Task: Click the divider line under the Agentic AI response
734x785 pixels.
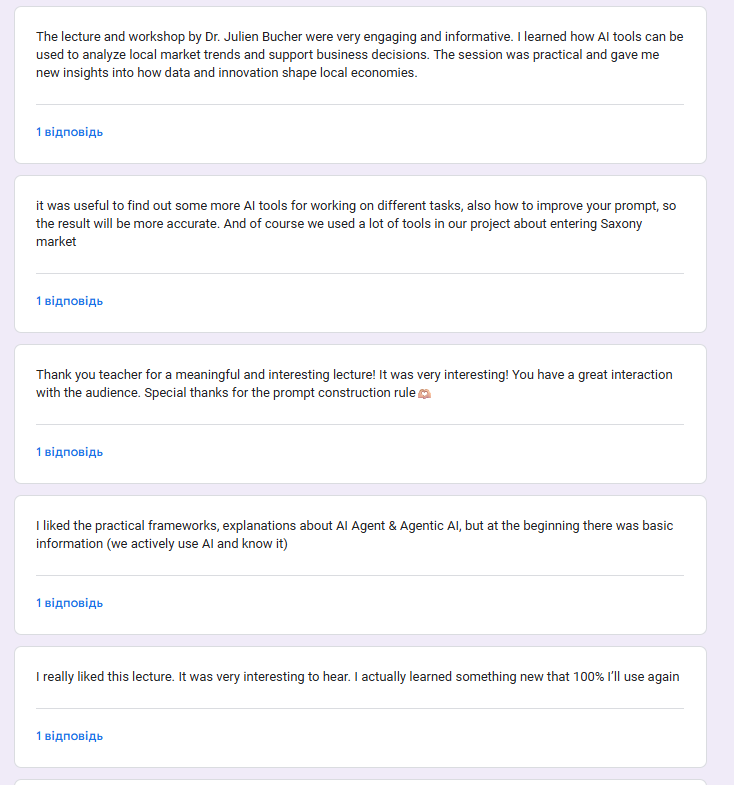Action: [360, 575]
